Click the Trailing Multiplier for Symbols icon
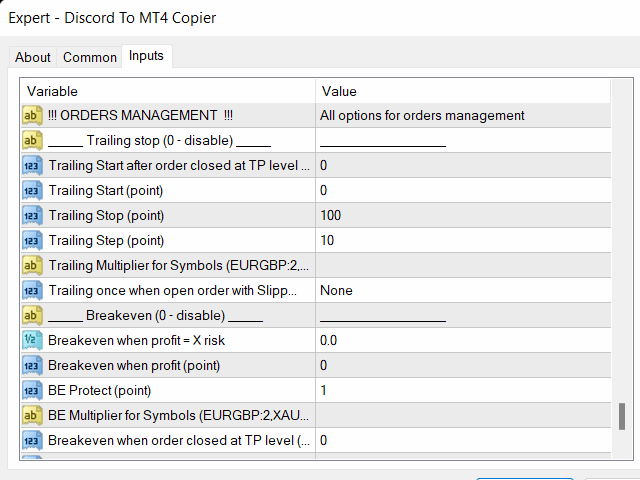 [x=32, y=265]
